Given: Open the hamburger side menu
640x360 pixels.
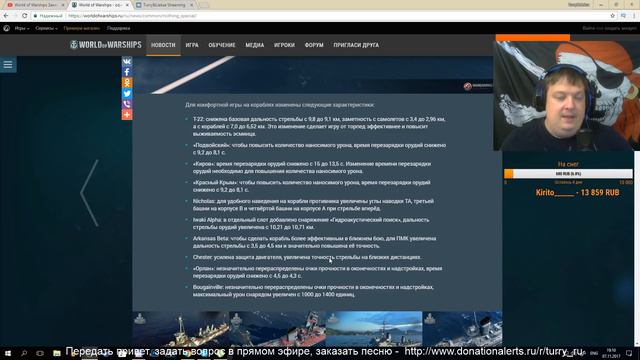Looking at the screenshot, I should point(8,64).
